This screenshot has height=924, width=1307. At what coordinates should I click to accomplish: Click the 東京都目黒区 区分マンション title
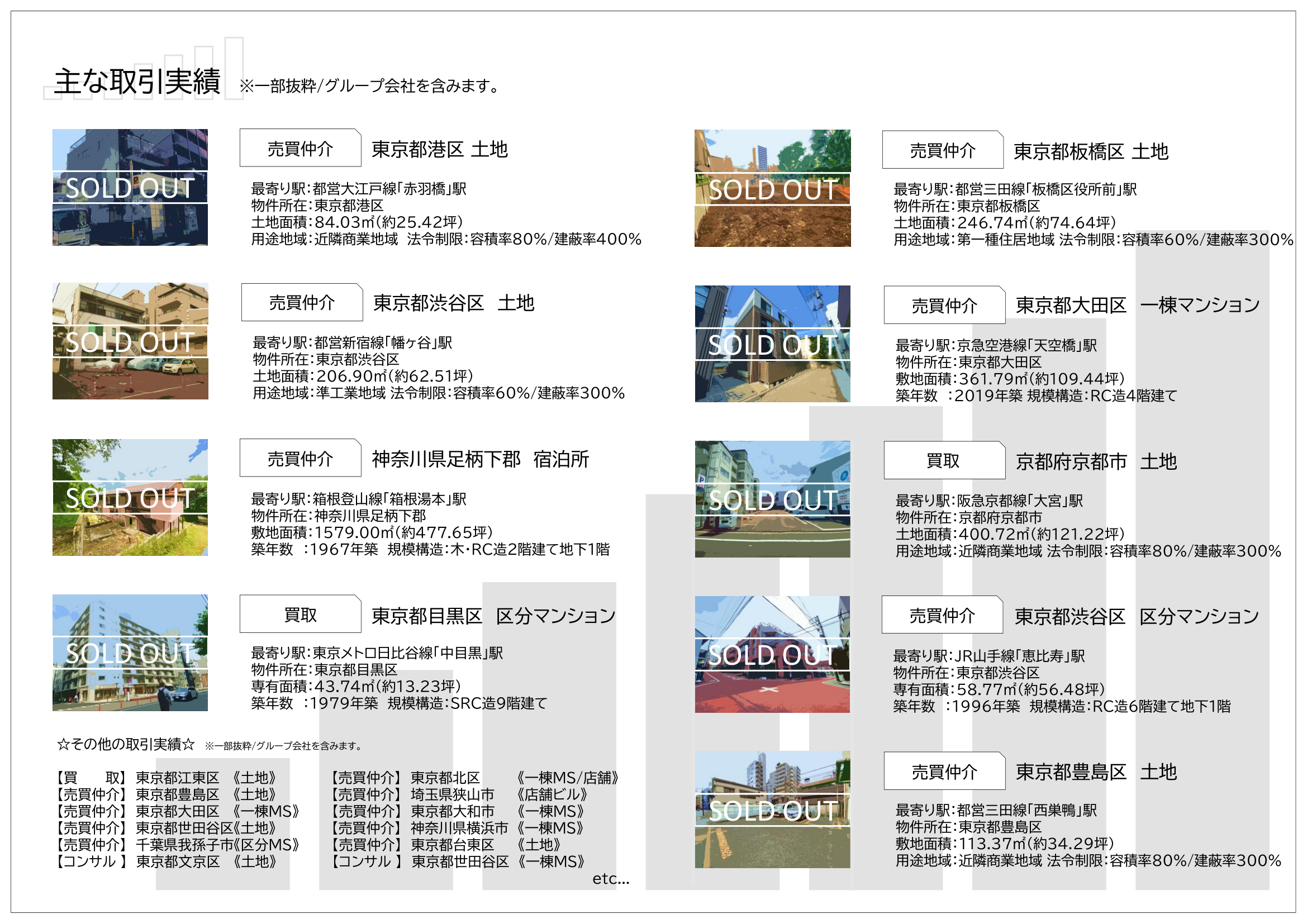point(493,615)
